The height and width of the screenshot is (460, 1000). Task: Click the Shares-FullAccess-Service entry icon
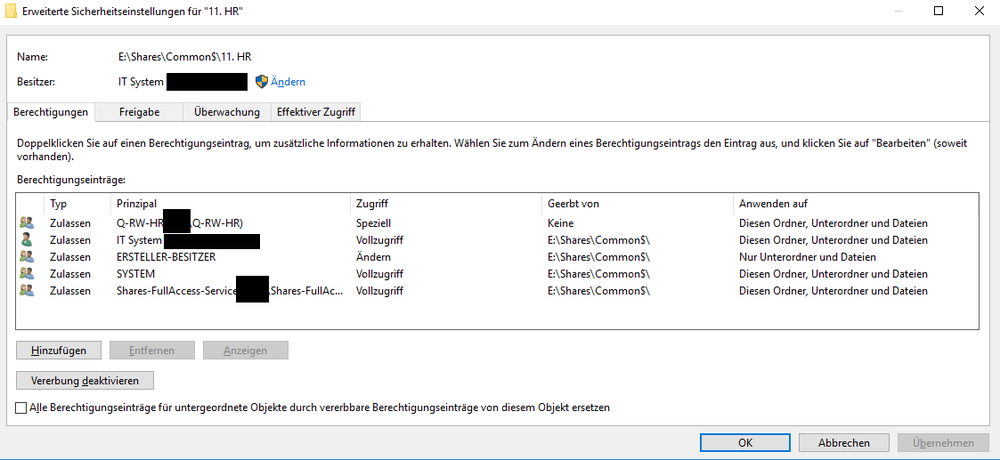[x=27, y=291]
